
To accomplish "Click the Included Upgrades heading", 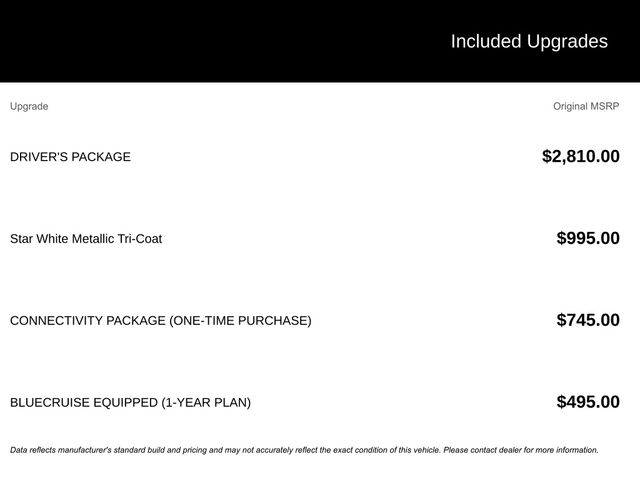I will (x=528, y=41).
